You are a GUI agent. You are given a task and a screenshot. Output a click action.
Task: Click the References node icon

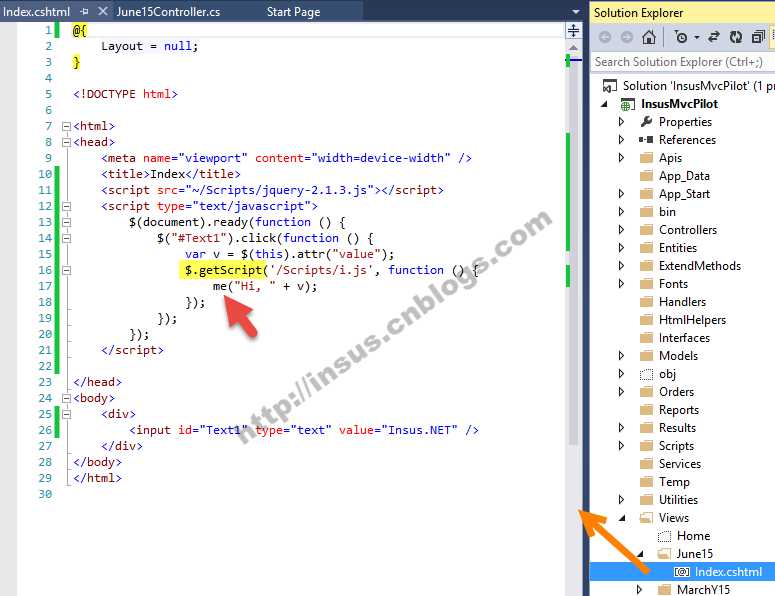tap(646, 140)
